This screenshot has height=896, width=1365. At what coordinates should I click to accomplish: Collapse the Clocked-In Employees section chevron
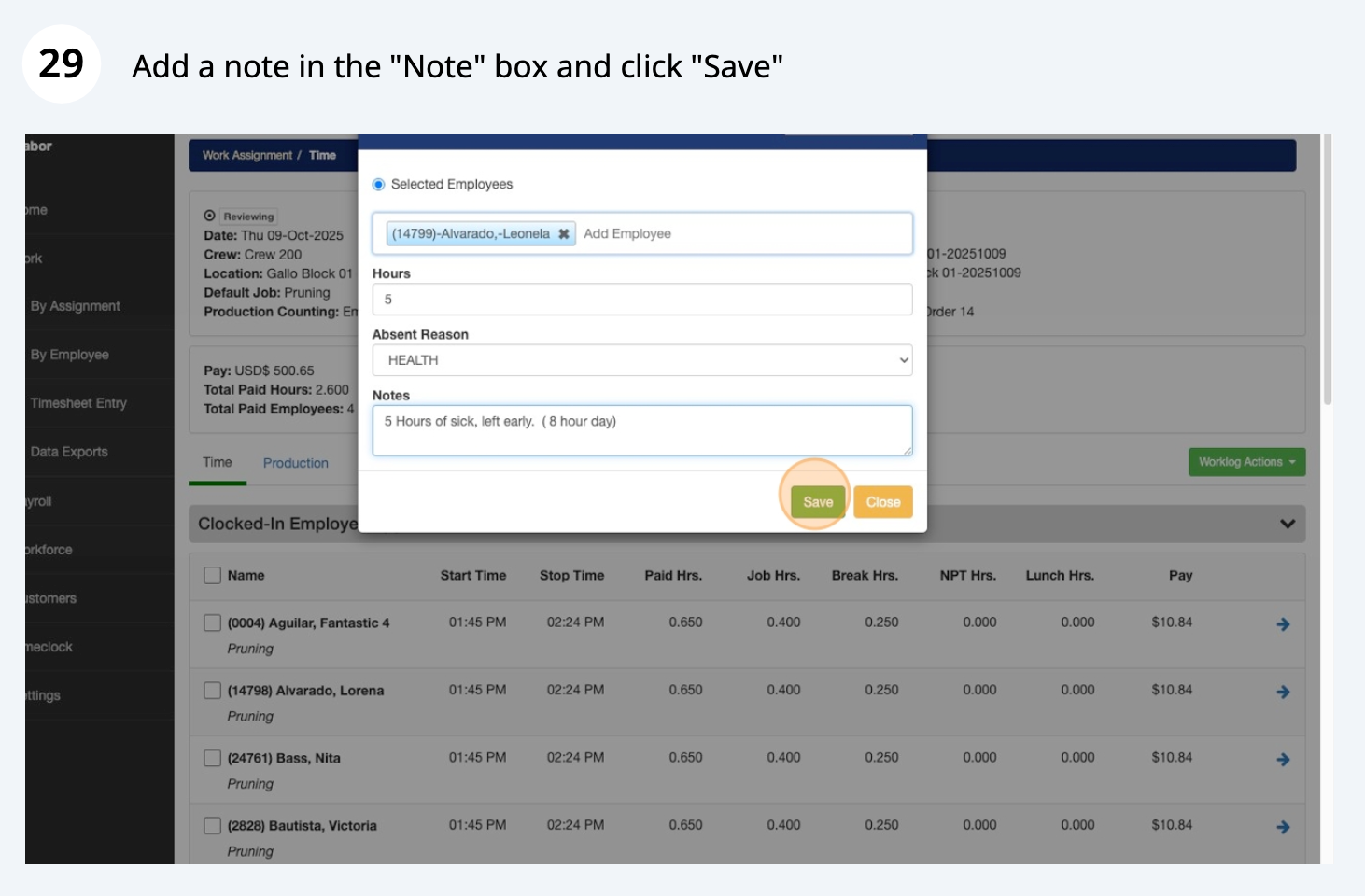click(x=1287, y=525)
